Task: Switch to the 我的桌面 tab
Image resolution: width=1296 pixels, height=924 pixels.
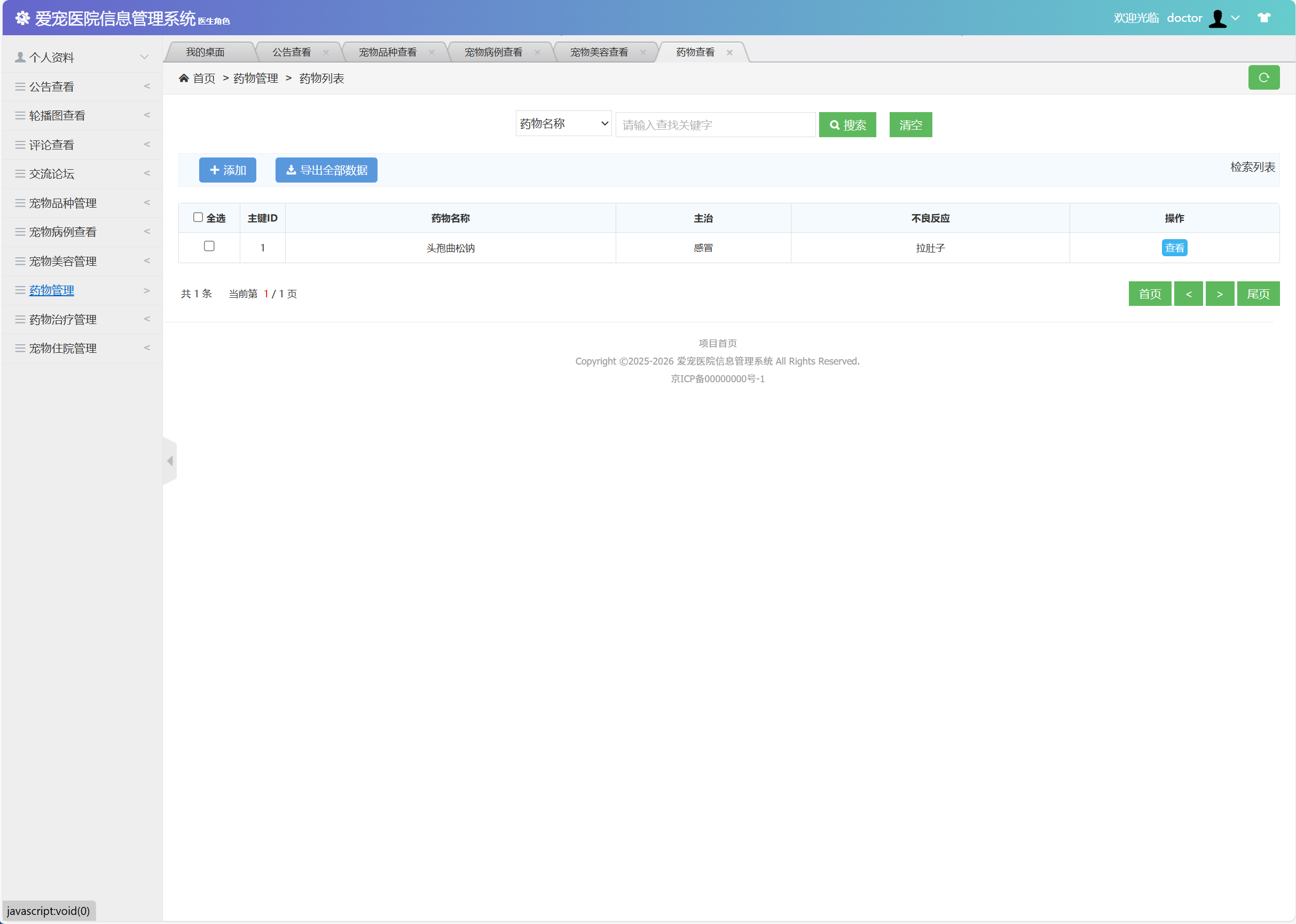Action: (x=205, y=52)
